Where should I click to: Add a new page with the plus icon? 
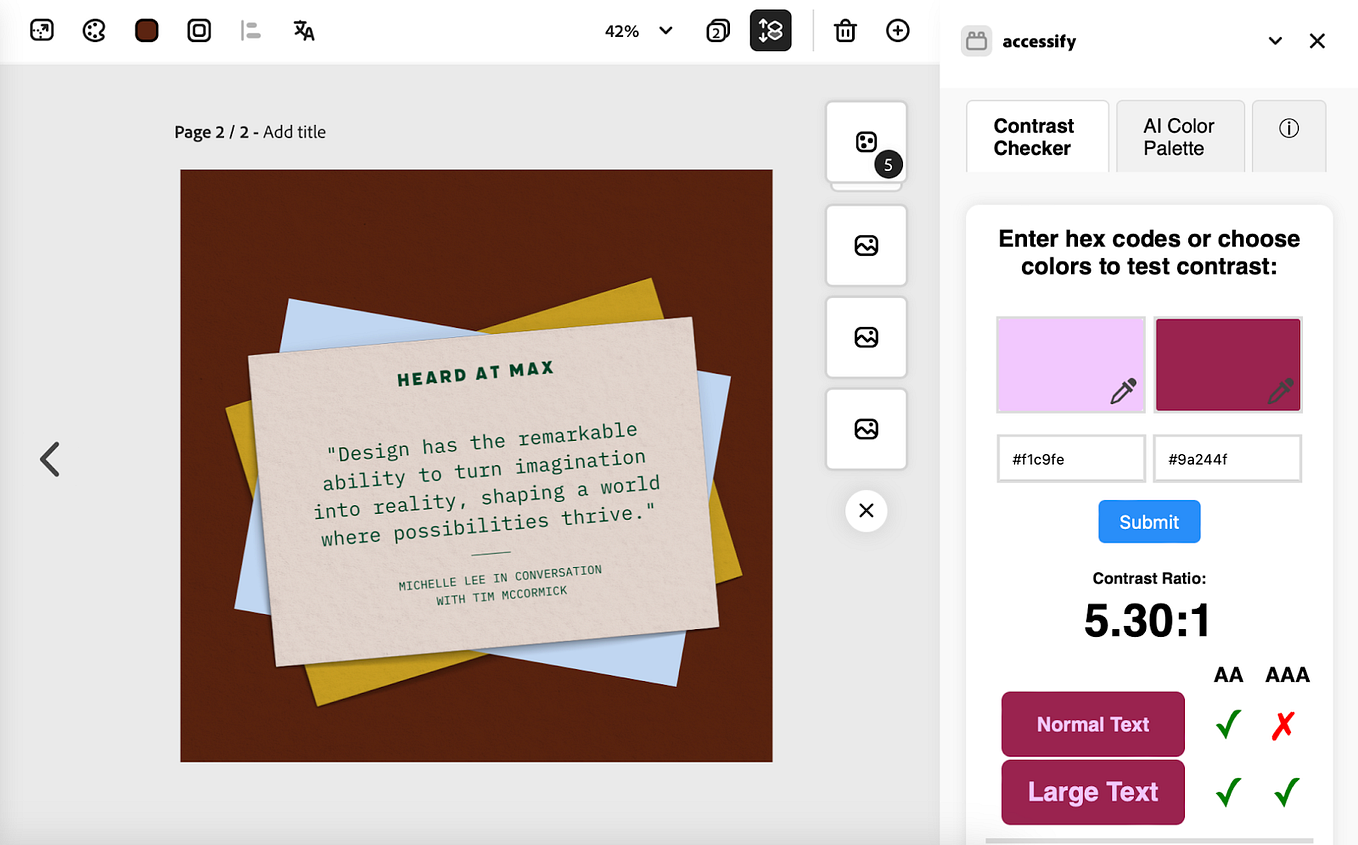coord(897,30)
